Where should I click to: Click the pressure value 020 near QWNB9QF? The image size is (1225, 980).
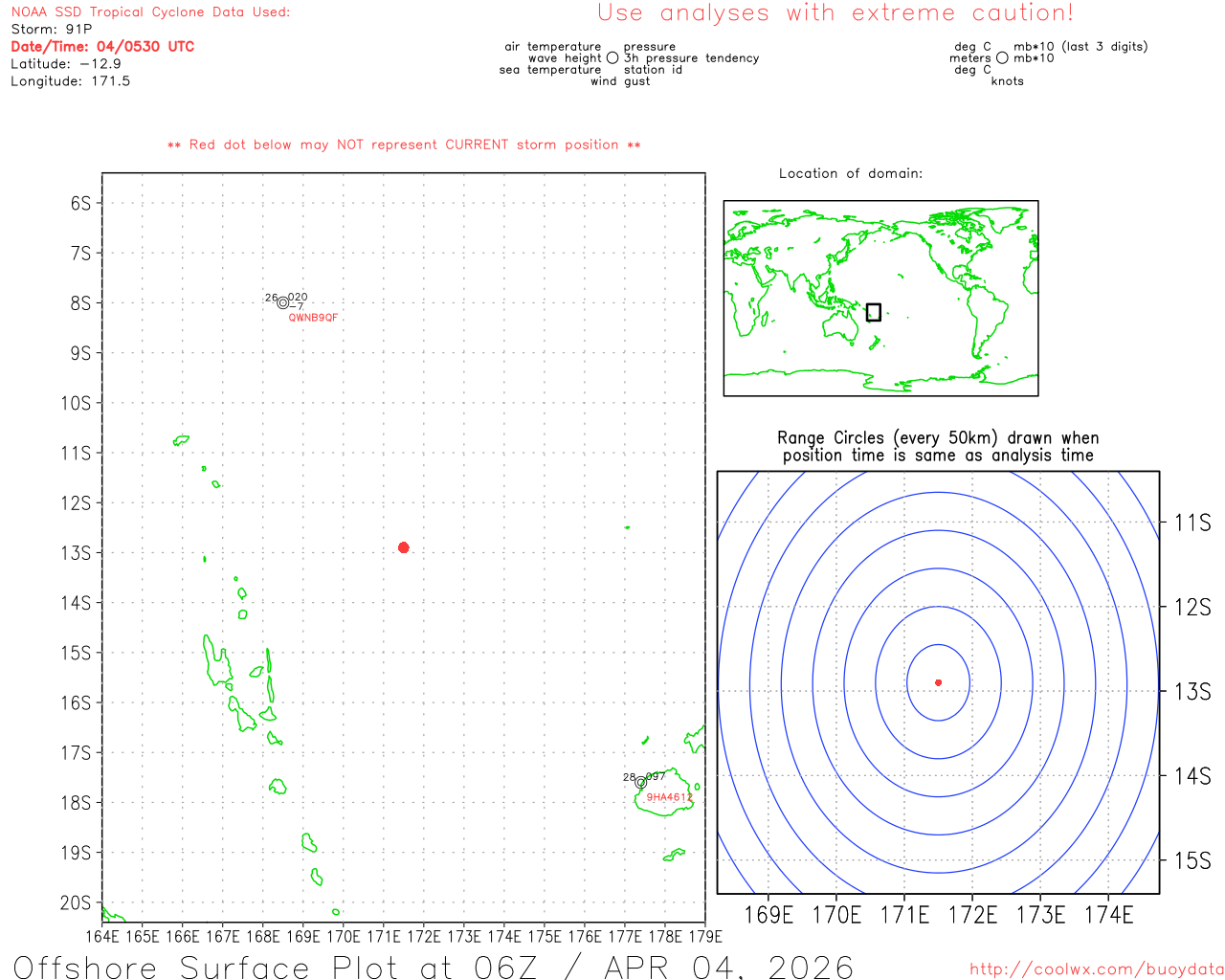point(298,298)
